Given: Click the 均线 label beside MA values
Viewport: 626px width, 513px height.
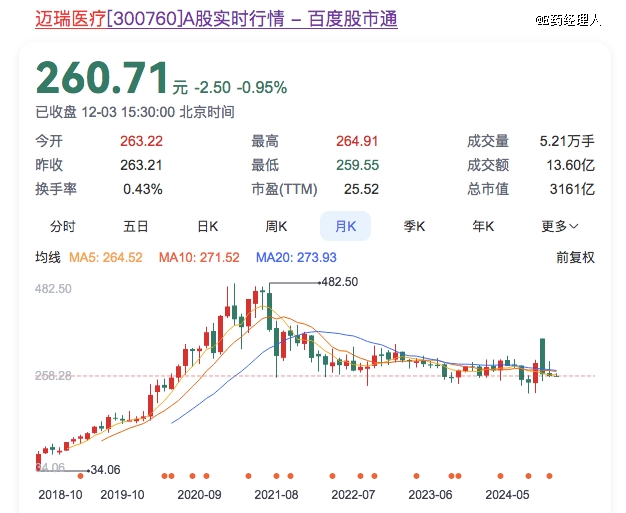Looking at the screenshot, I should click(48, 257).
